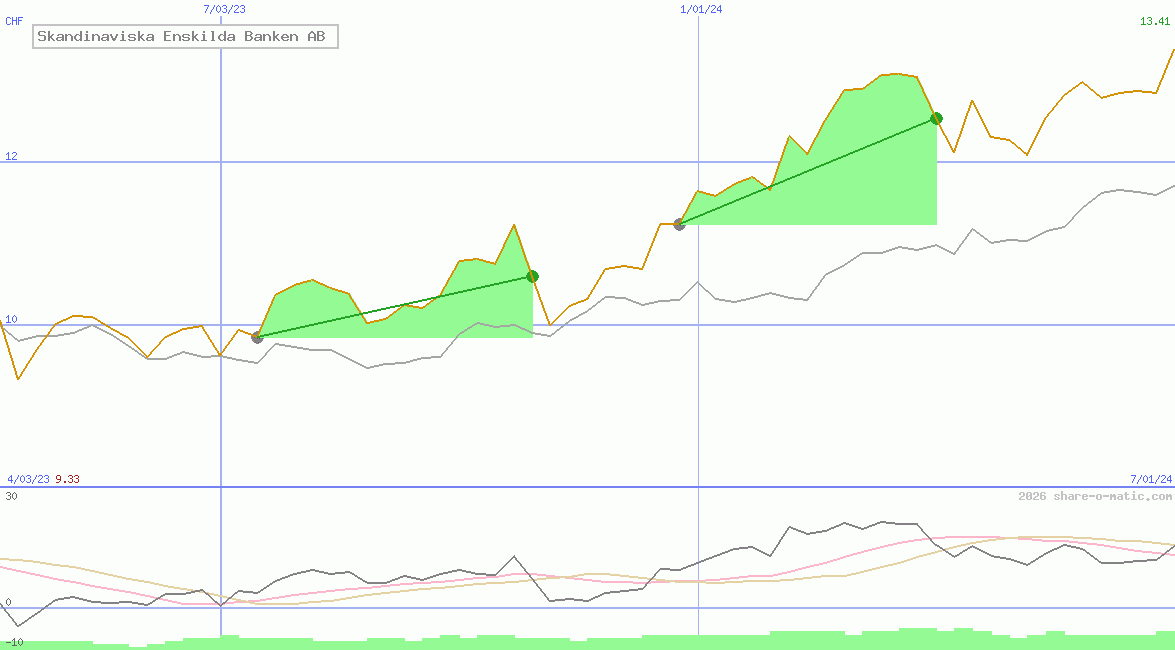Viewport: 1175px width, 650px height.
Task: Click the 0 indicator baseline label
Action: pos(8,602)
